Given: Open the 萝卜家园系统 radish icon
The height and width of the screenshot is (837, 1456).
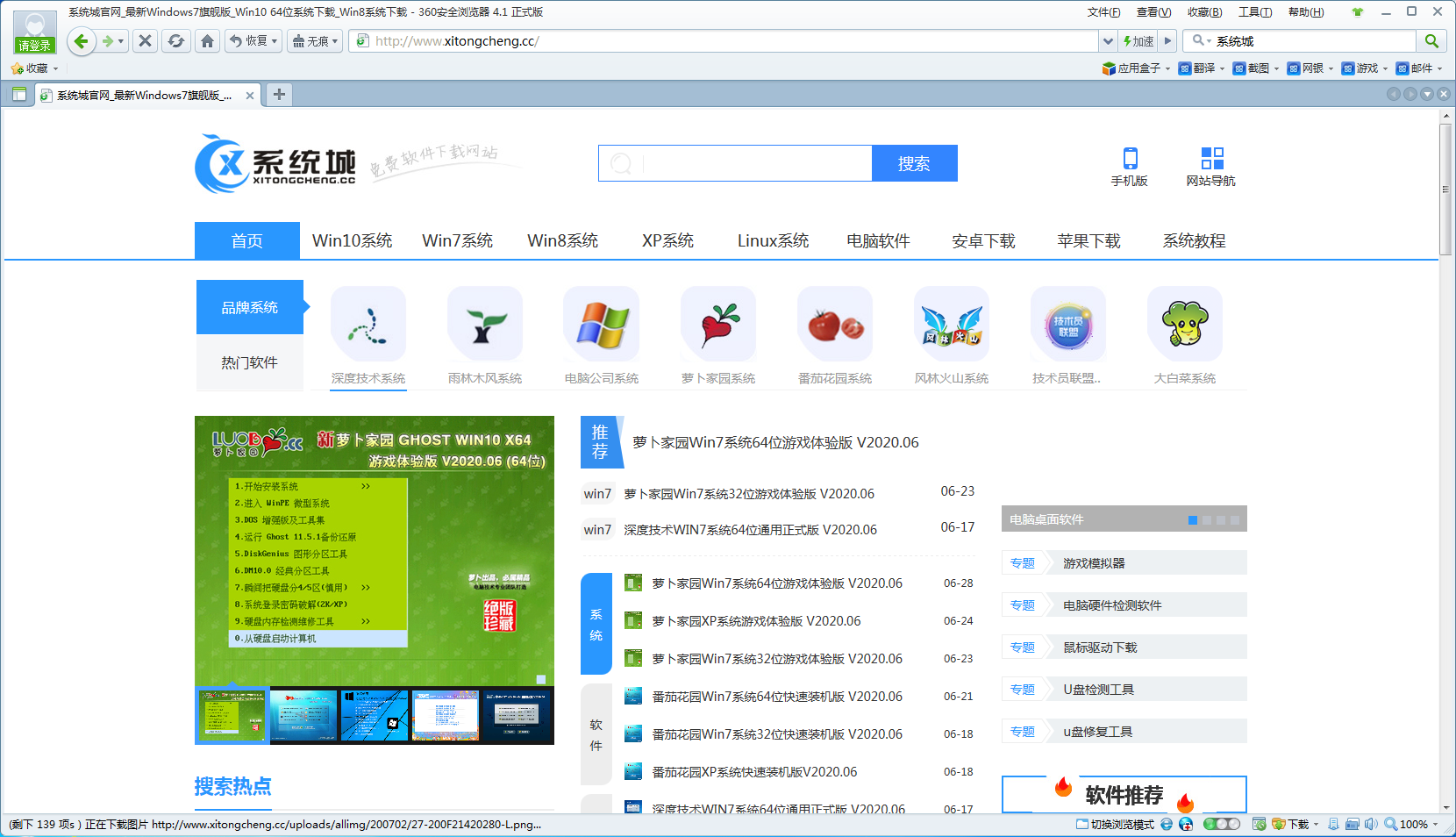Looking at the screenshot, I should click(x=718, y=324).
